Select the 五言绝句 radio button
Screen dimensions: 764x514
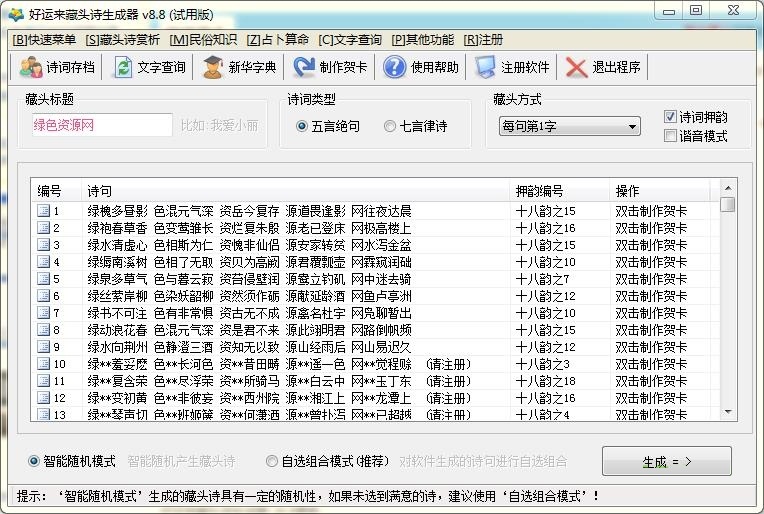pos(302,126)
